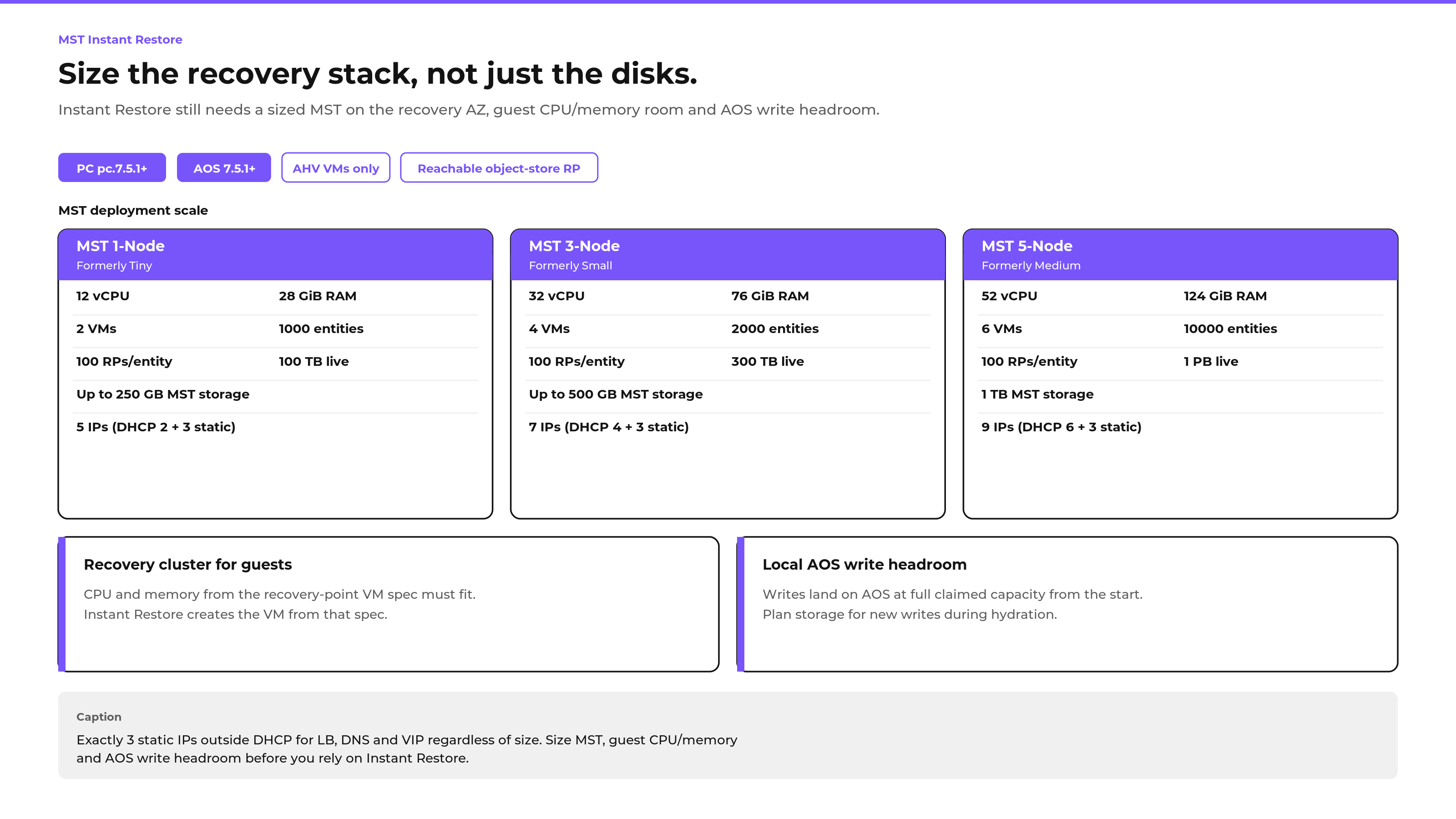Select '100 RPs/entity' in the MST 5-Node card
Image resolution: width=1456 pixels, height=819 pixels.
(1029, 362)
